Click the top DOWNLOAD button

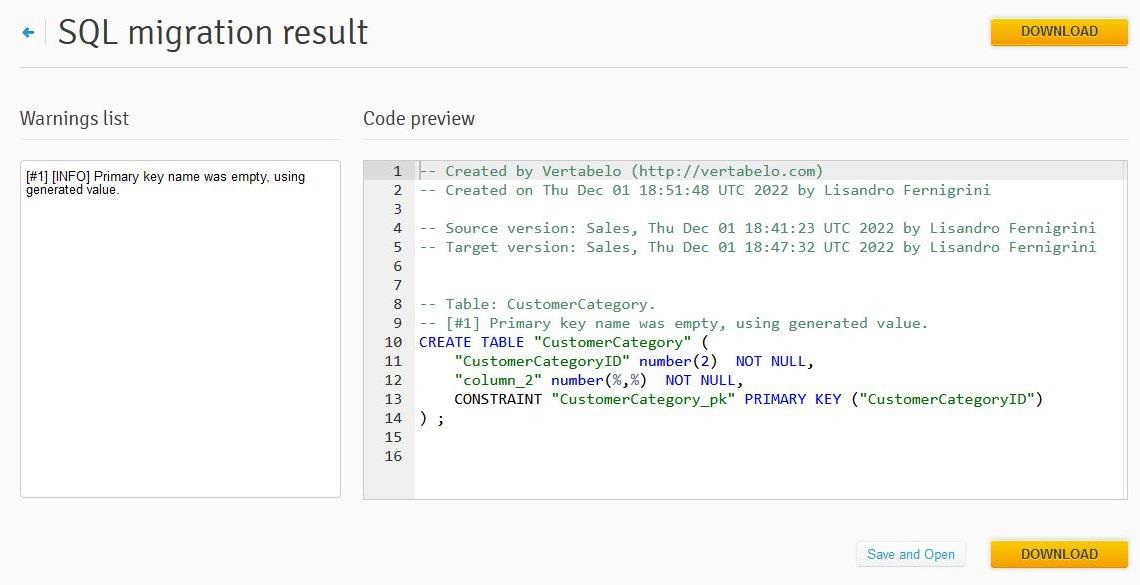click(1059, 31)
